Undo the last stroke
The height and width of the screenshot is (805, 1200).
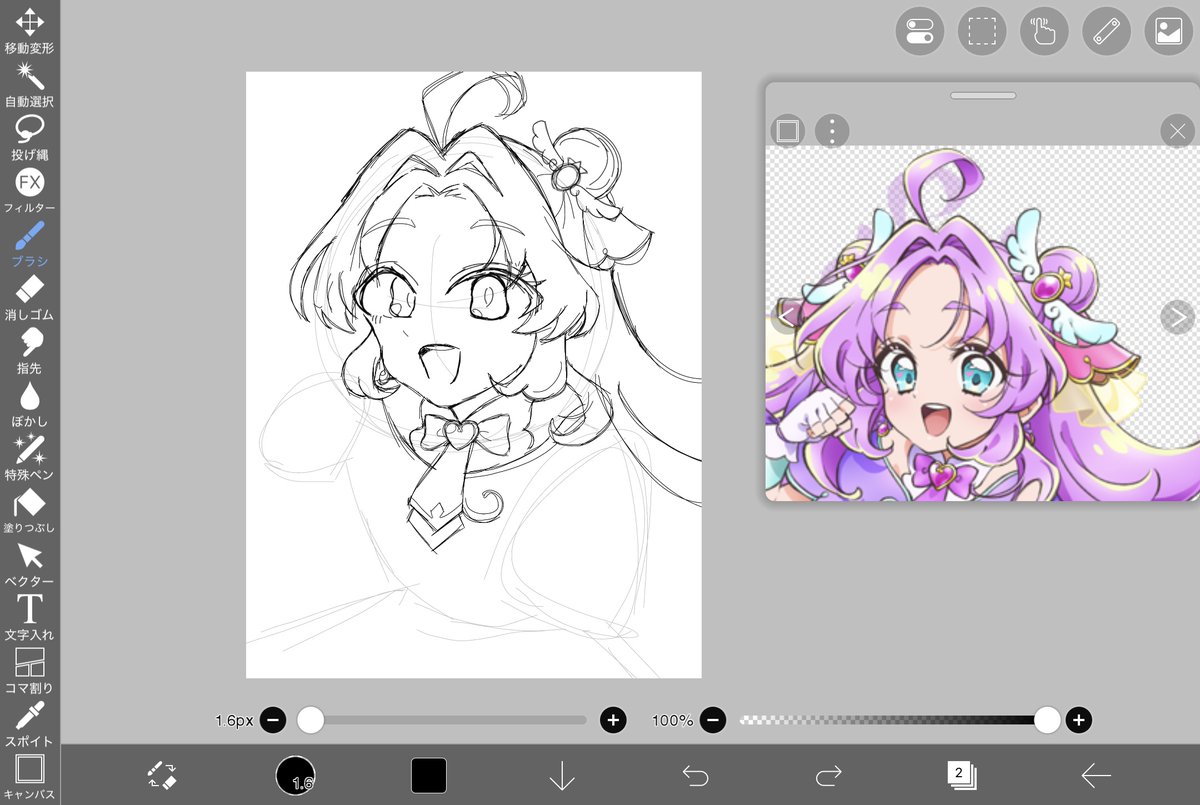(x=695, y=775)
